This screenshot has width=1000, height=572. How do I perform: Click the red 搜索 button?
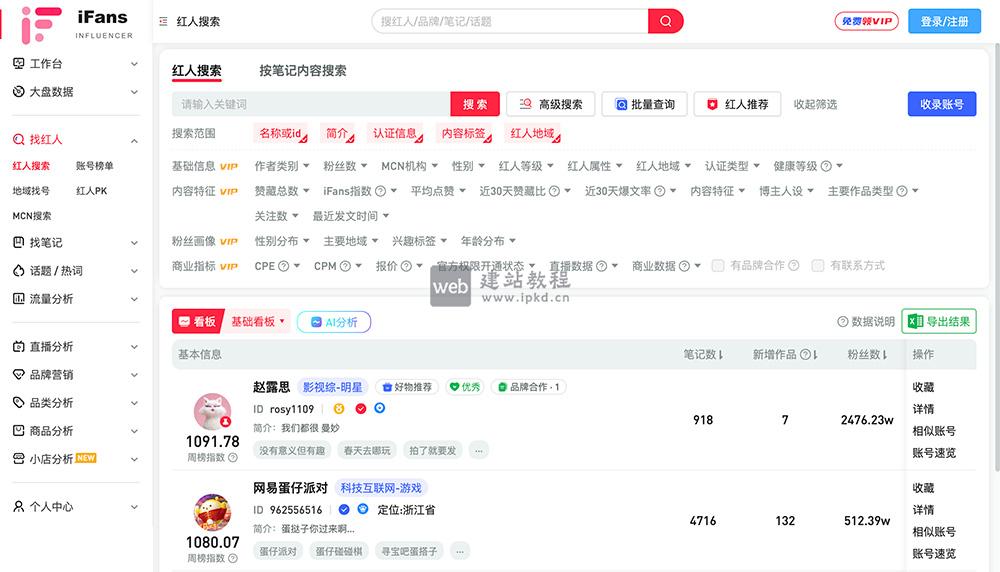click(x=474, y=104)
